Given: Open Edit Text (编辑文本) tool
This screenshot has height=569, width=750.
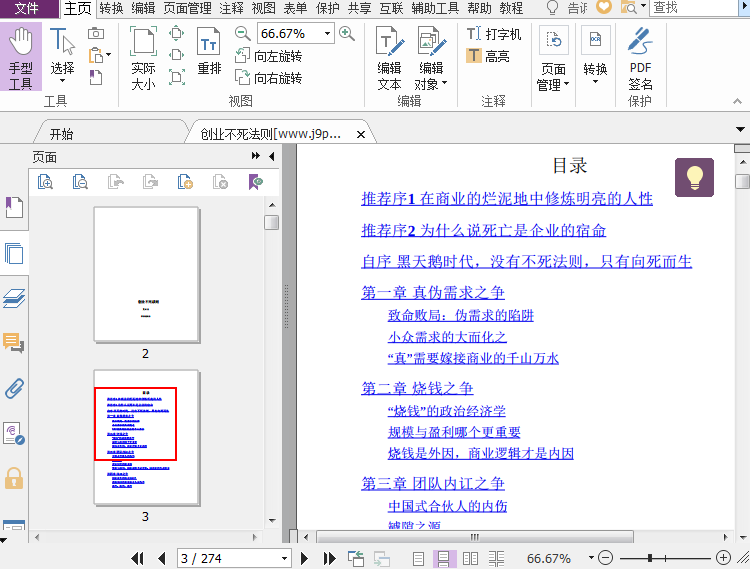Looking at the screenshot, I should pyautogui.click(x=389, y=58).
